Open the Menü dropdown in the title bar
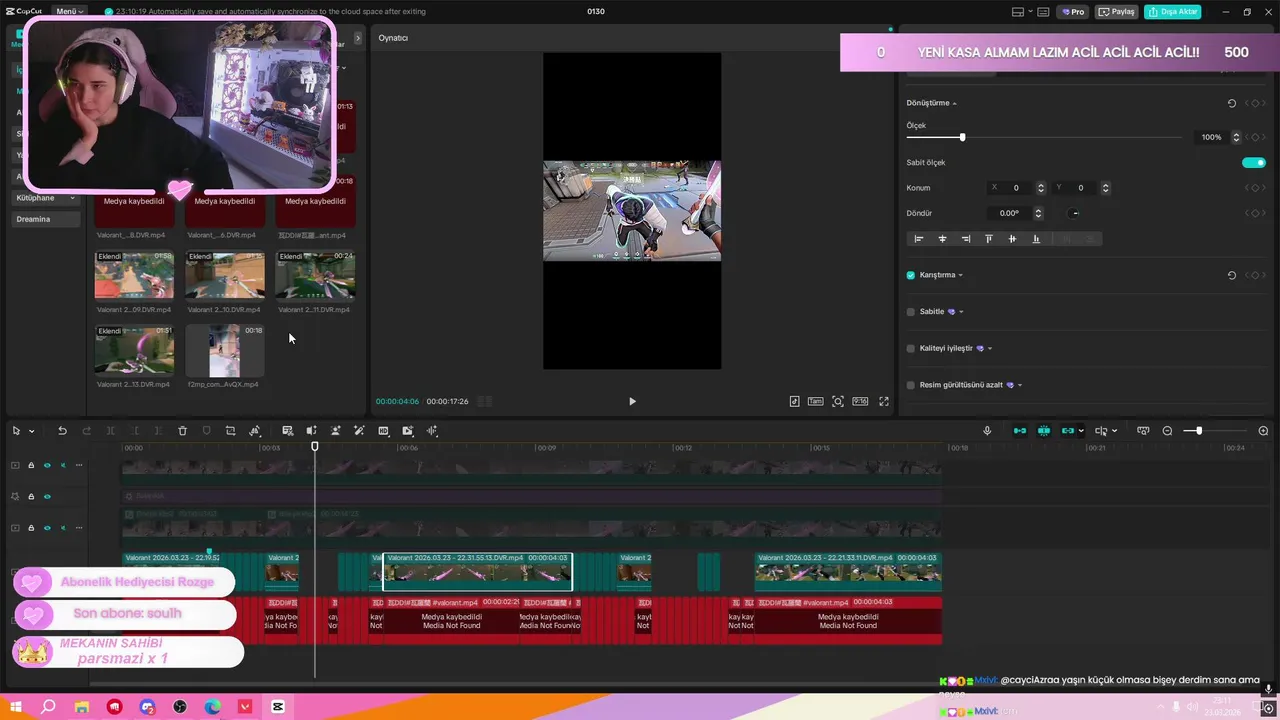Viewport: 1280px width, 720px height. (70, 11)
